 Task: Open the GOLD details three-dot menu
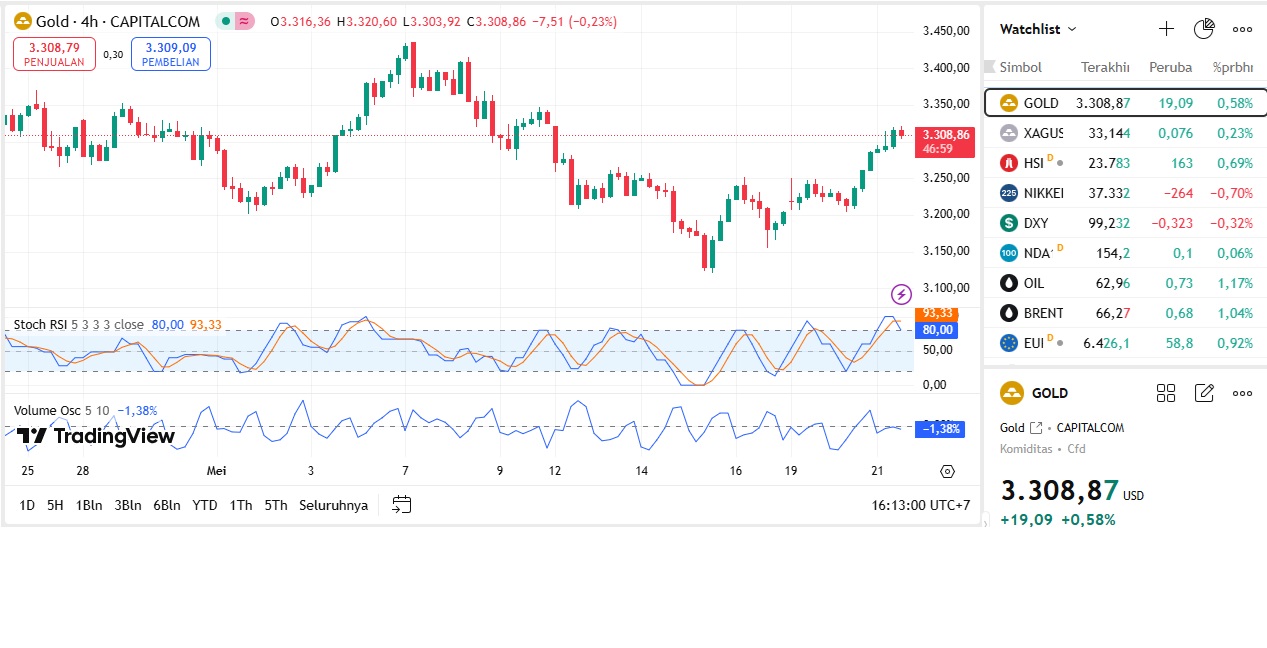[x=1242, y=393]
